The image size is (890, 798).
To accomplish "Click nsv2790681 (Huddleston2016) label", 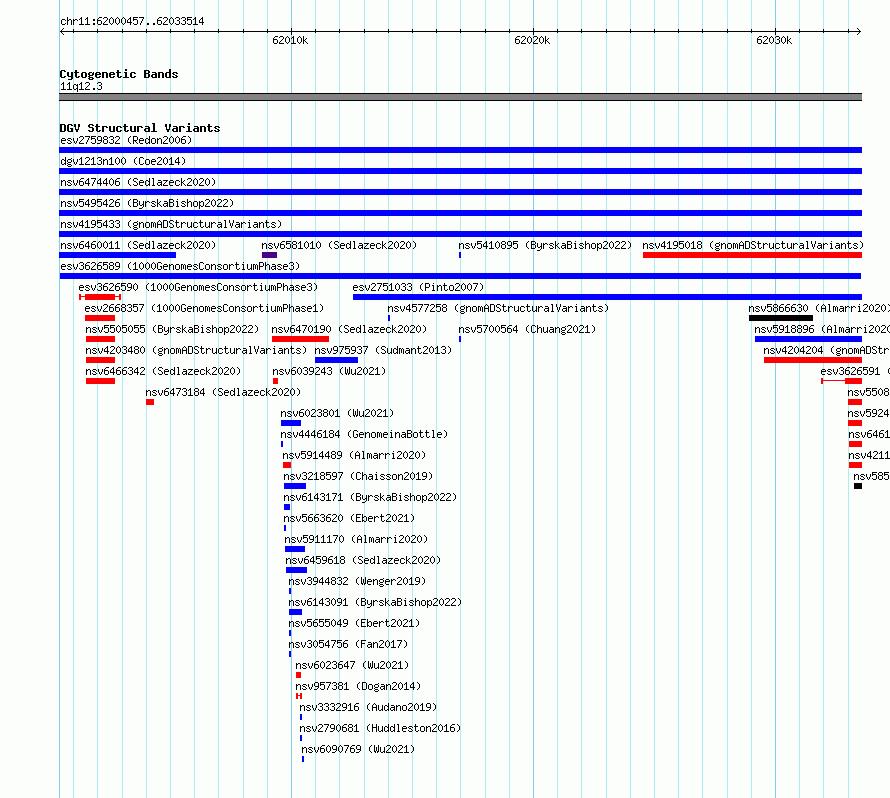I will point(380,728).
